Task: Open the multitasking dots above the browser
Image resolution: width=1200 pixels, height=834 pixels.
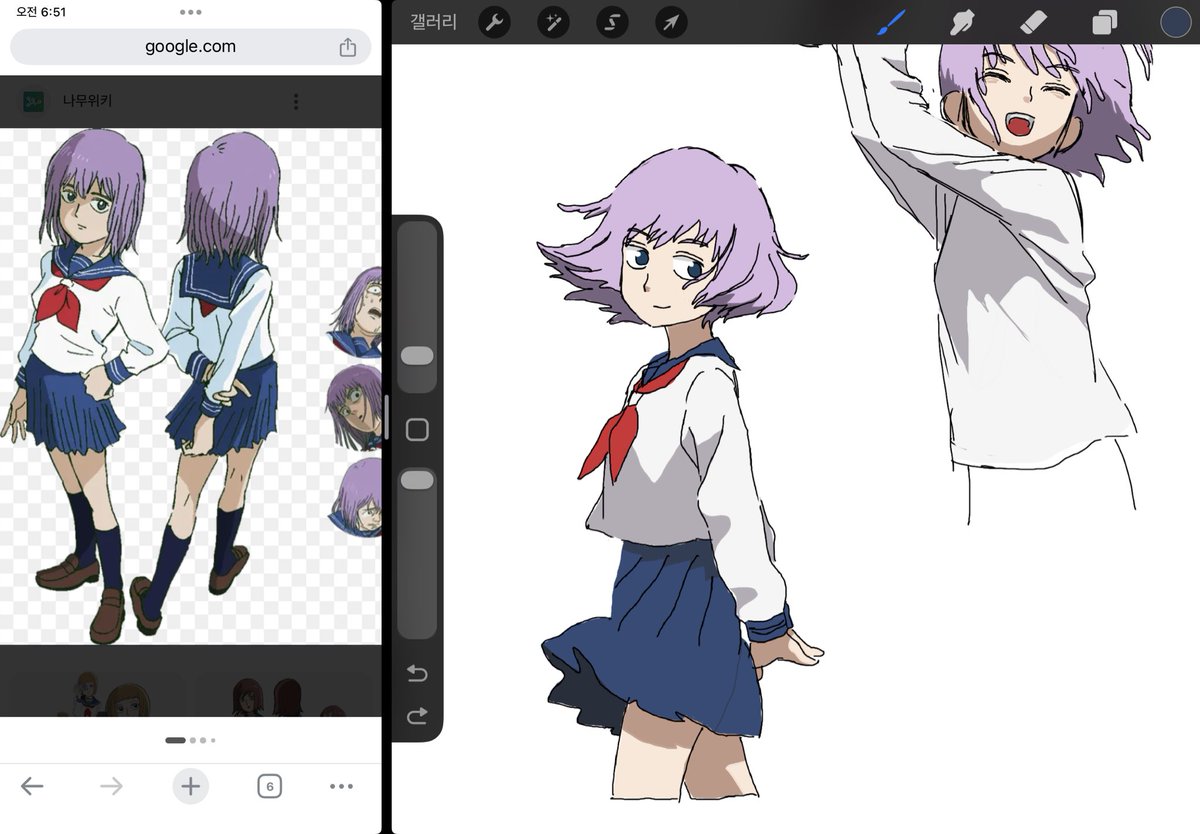Action: coord(190,12)
